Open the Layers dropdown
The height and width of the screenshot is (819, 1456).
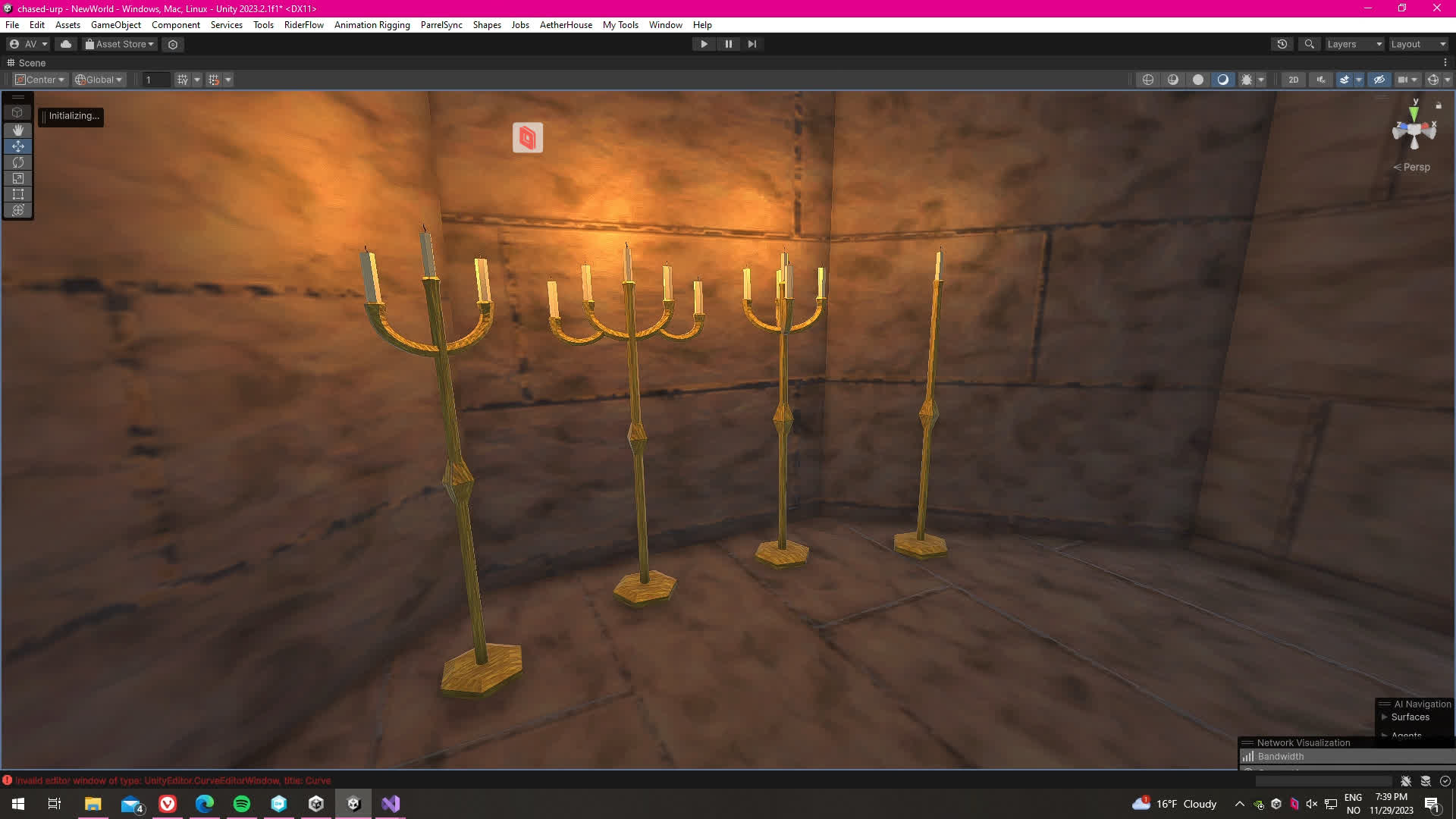pyautogui.click(x=1354, y=44)
